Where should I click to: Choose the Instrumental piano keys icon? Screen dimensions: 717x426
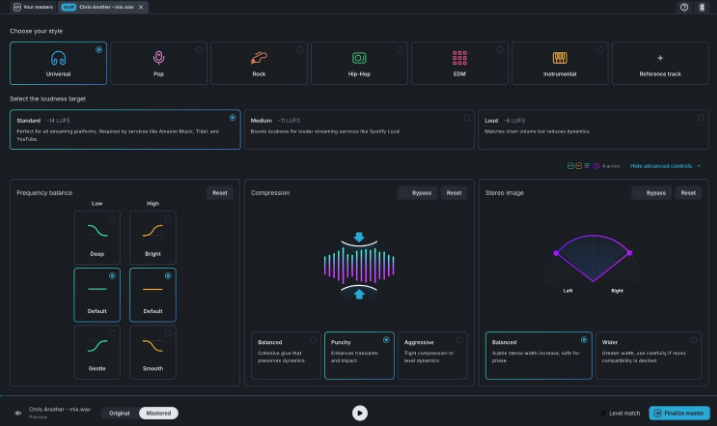pos(560,58)
